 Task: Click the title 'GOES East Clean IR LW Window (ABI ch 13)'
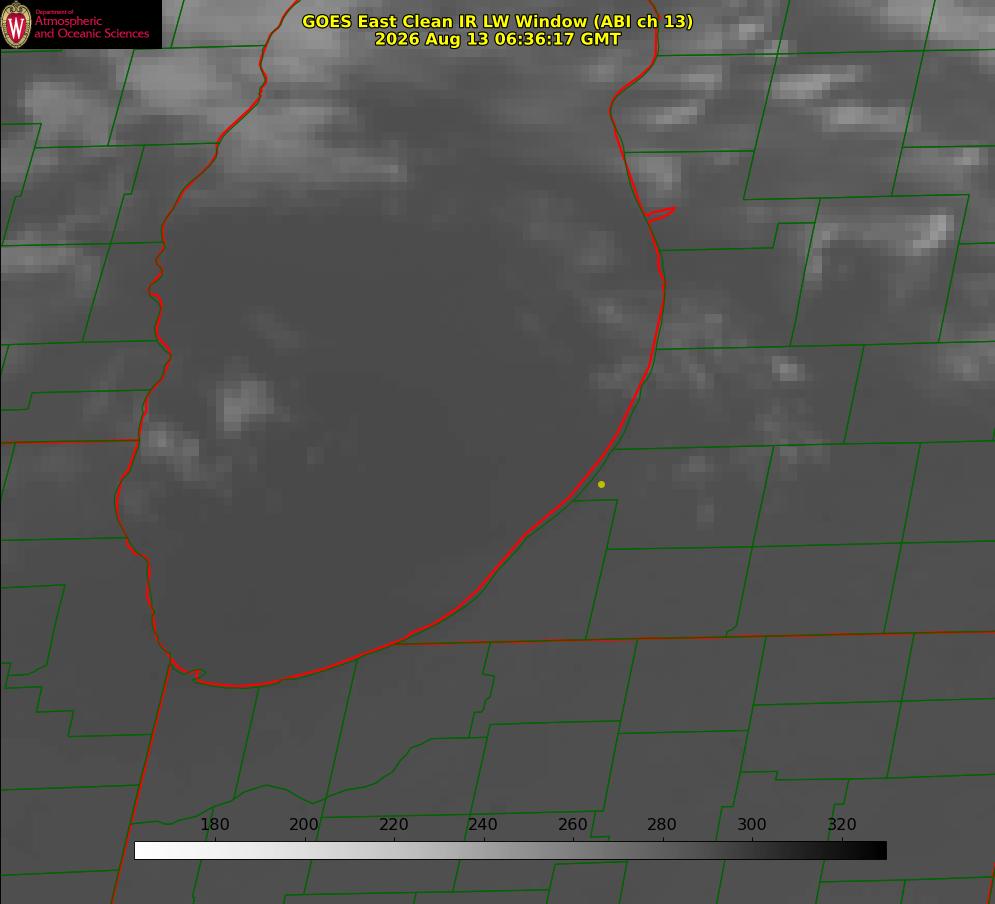pyautogui.click(x=498, y=21)
